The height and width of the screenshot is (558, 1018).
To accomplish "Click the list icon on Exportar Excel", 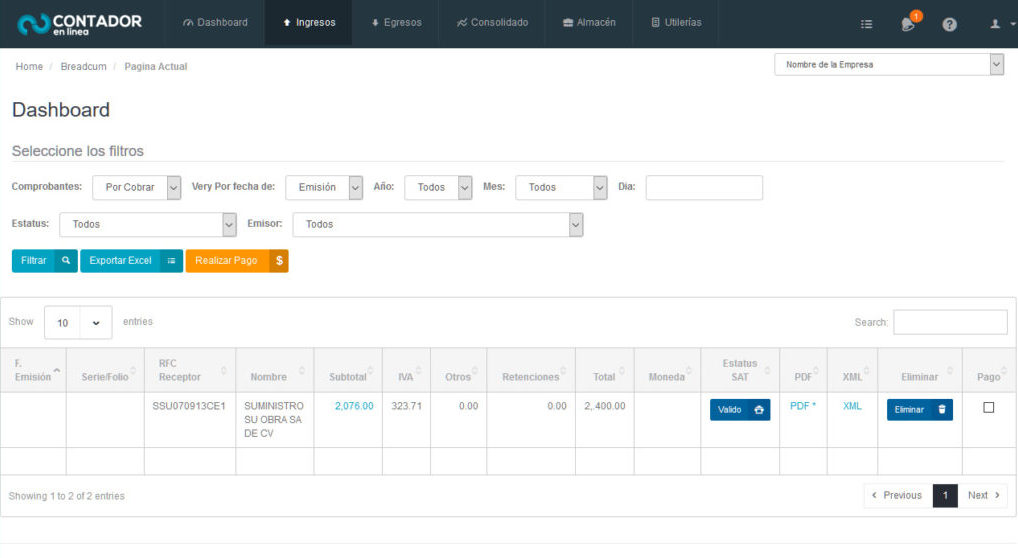I will (171, 260).
